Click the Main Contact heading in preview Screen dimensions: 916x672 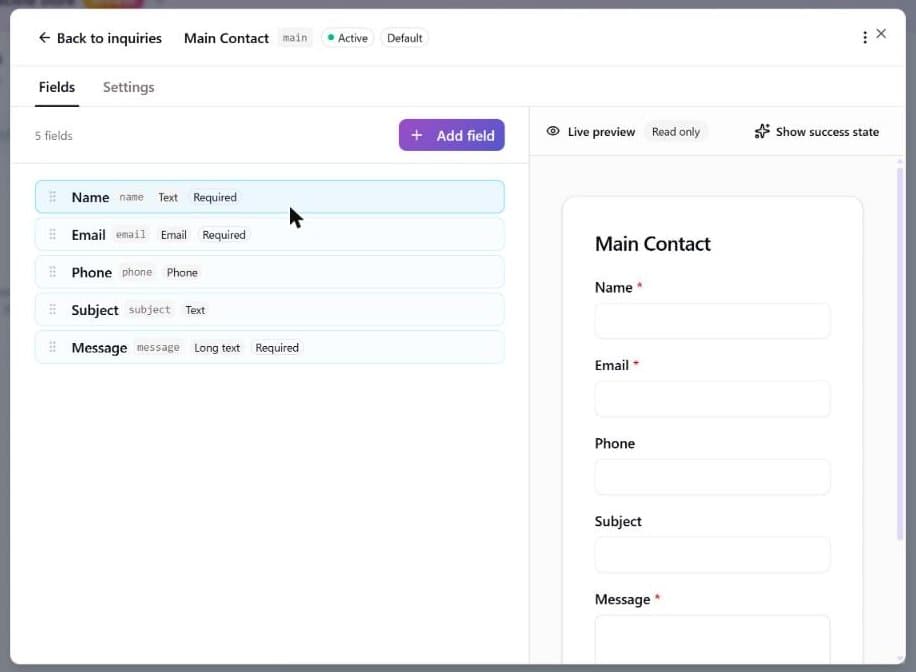(653, 244)
